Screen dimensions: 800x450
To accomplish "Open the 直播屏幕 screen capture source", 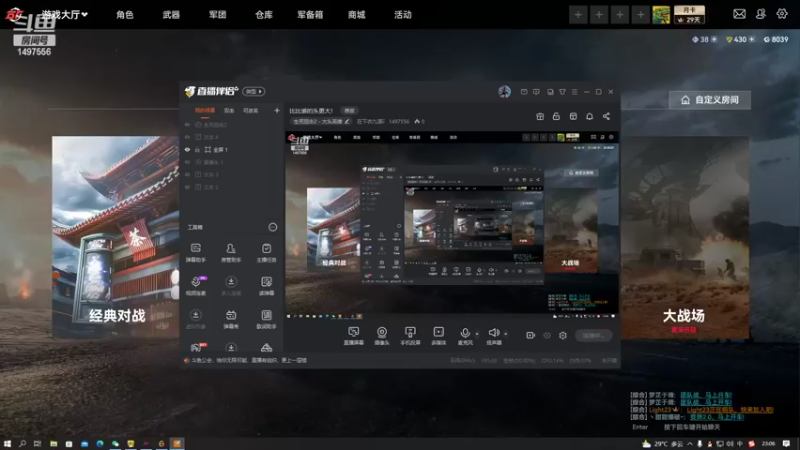I will pyautogui.click(x=353, y=336).
